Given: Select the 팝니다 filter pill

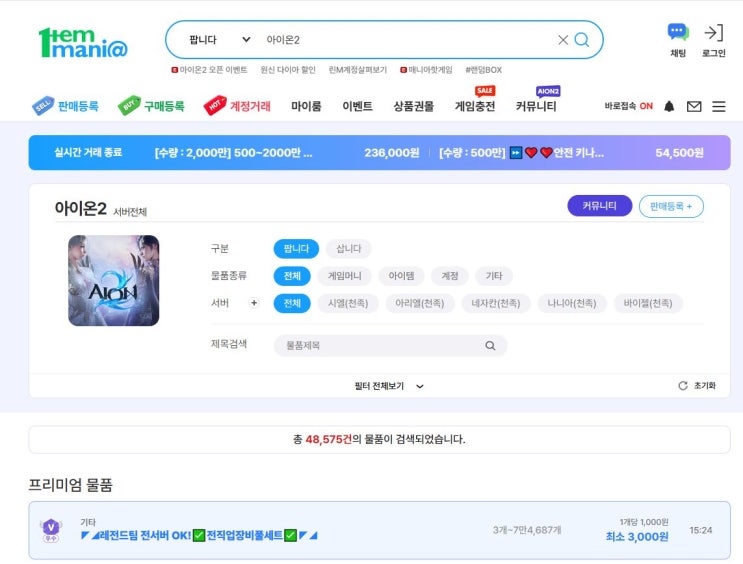Looking at the screenshot, I should point(296,249).
